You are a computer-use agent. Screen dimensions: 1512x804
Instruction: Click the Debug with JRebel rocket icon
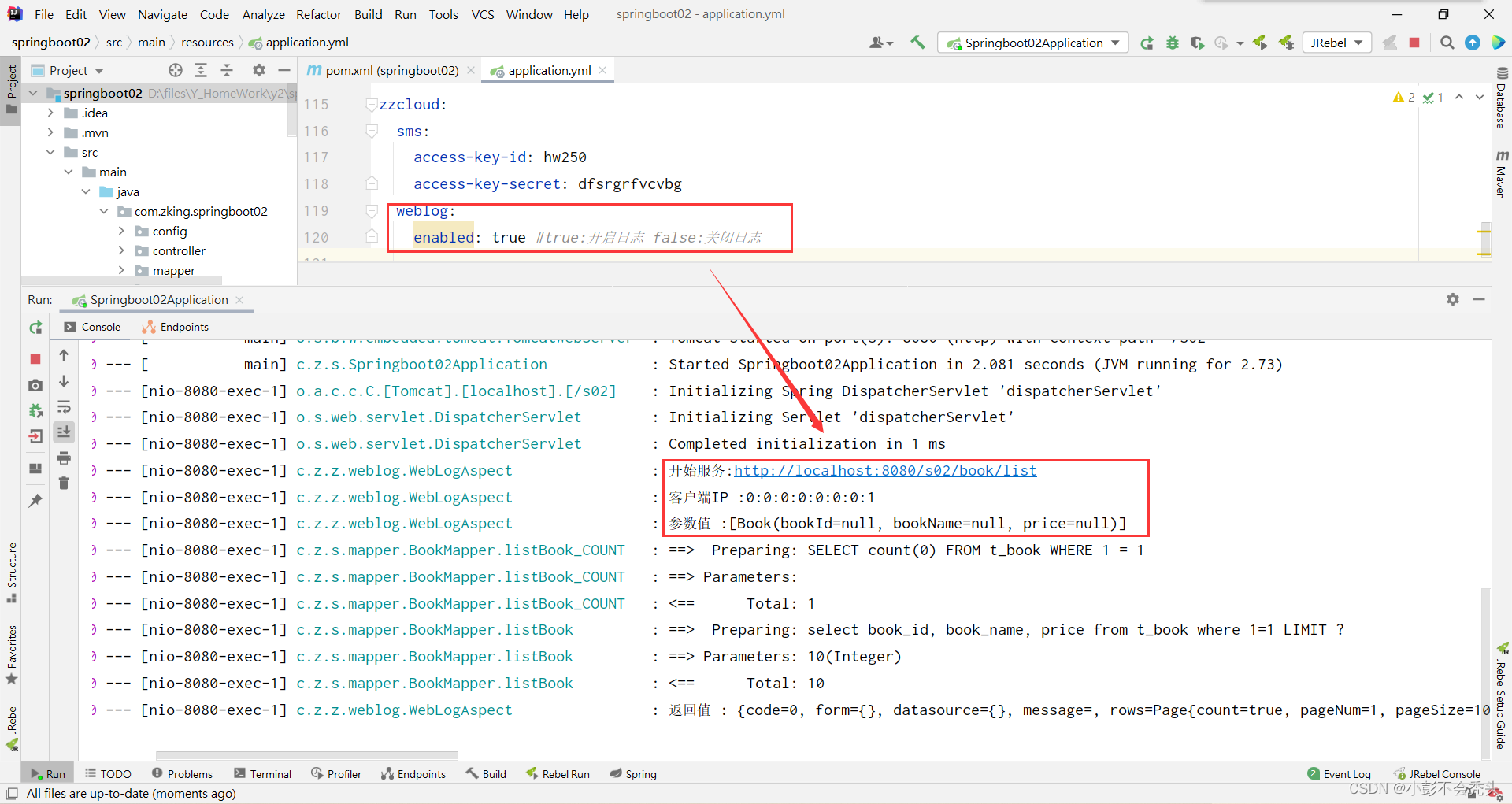coord(1287,43)
